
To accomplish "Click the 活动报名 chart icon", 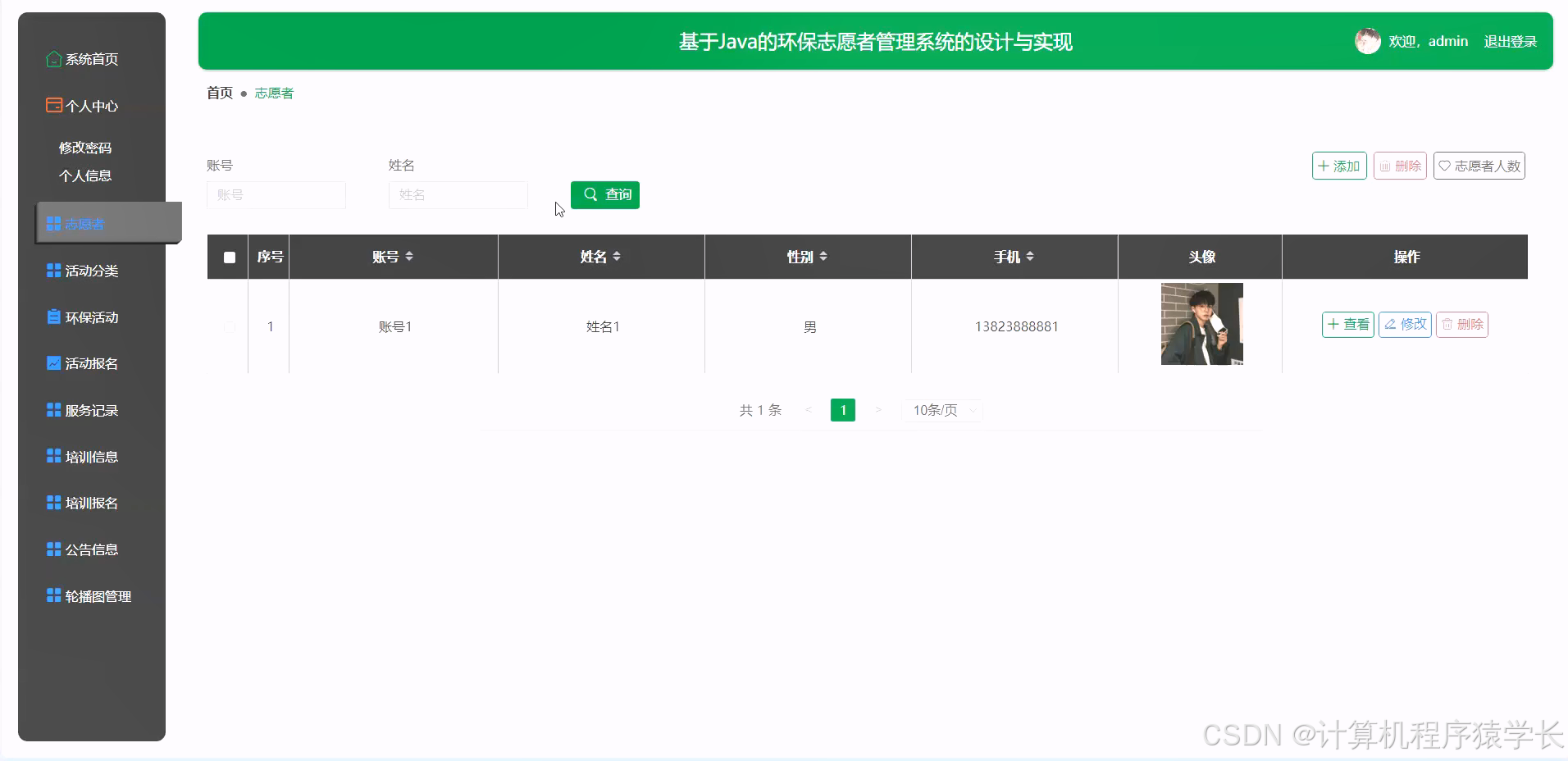I will (x=52, y=362).
